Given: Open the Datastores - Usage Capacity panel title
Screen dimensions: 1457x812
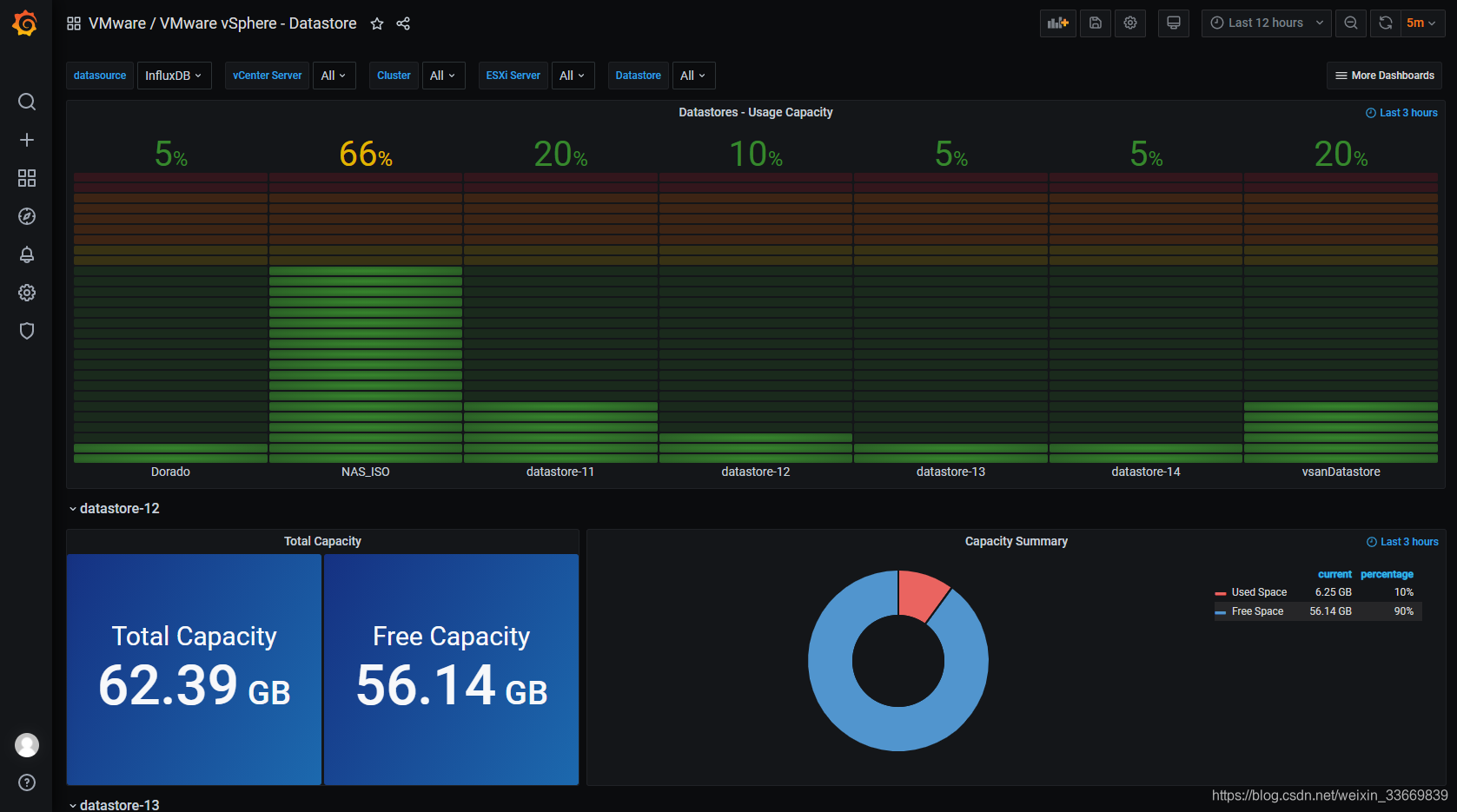Looking at the screenshot, I should pyautogui.click(x=755, y=112).
